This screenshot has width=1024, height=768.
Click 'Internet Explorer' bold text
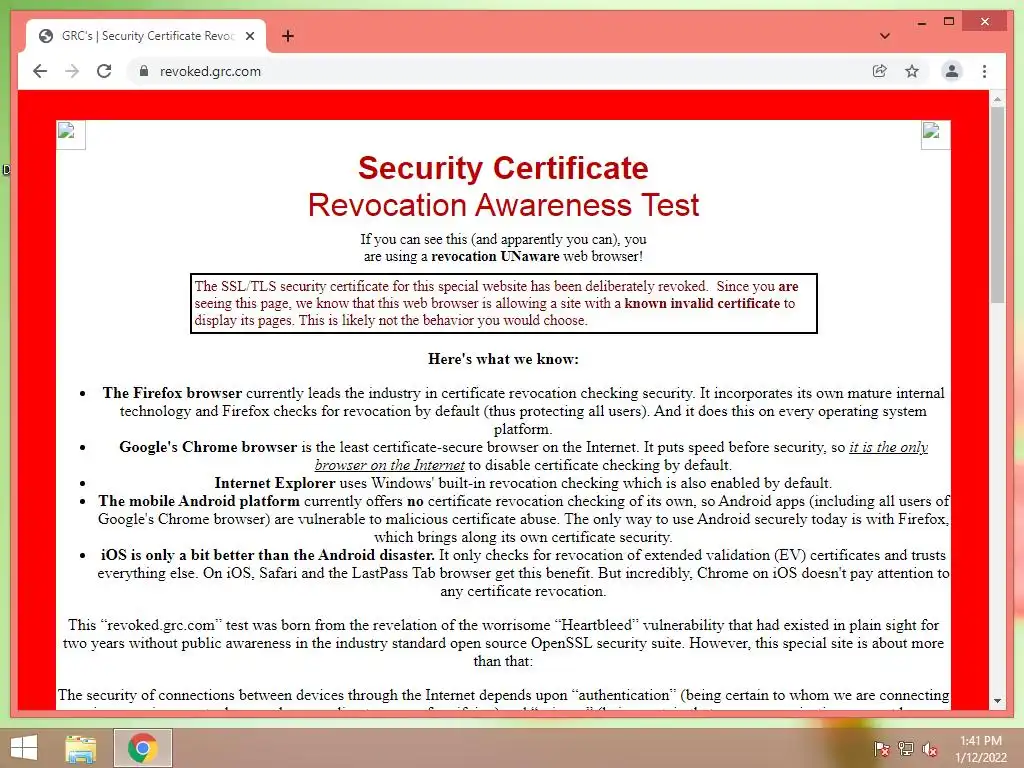point(274,483)
